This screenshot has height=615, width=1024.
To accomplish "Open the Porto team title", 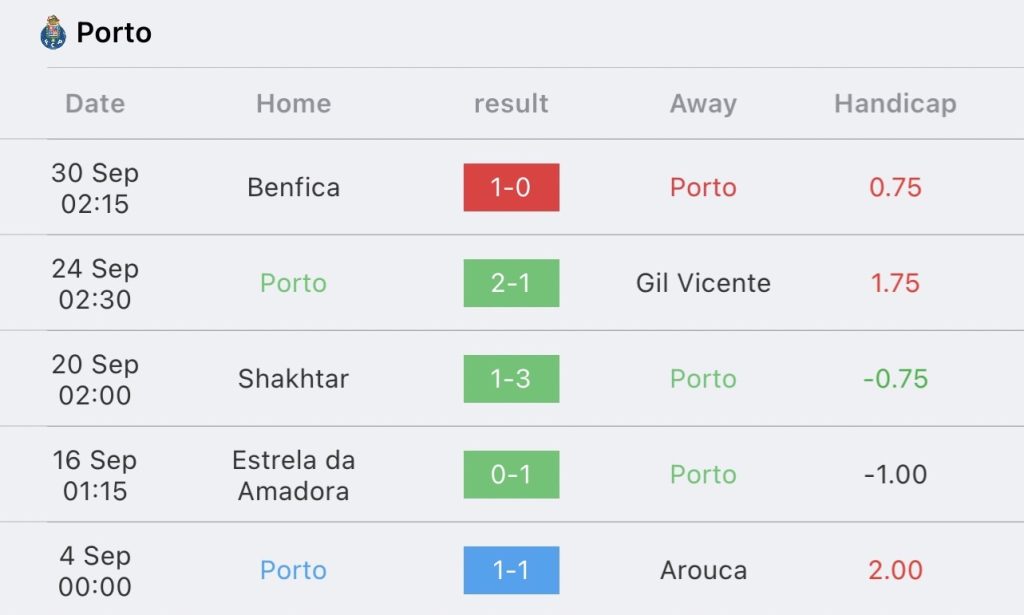I will [114, 33].
